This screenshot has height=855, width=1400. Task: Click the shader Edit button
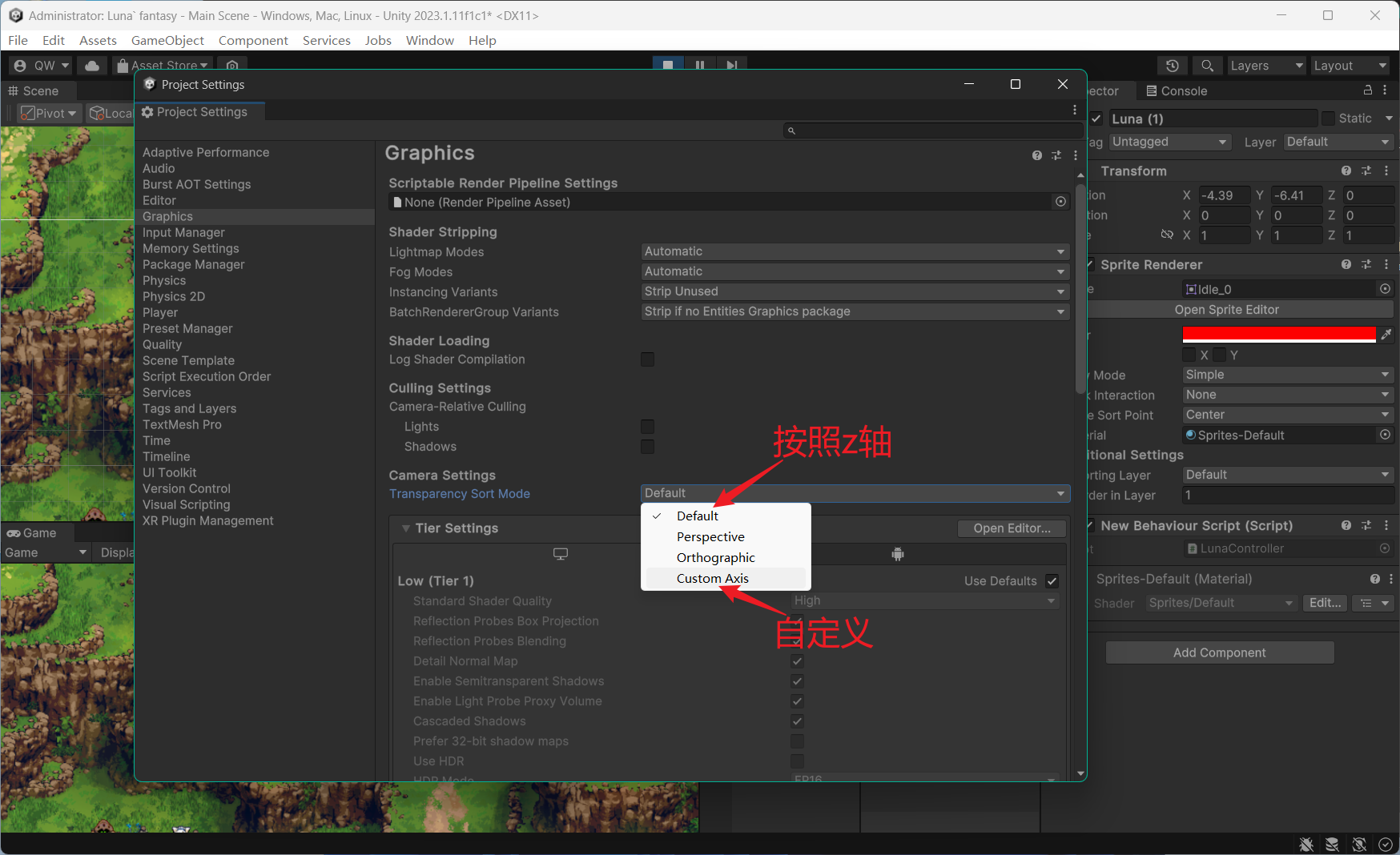1325,603
